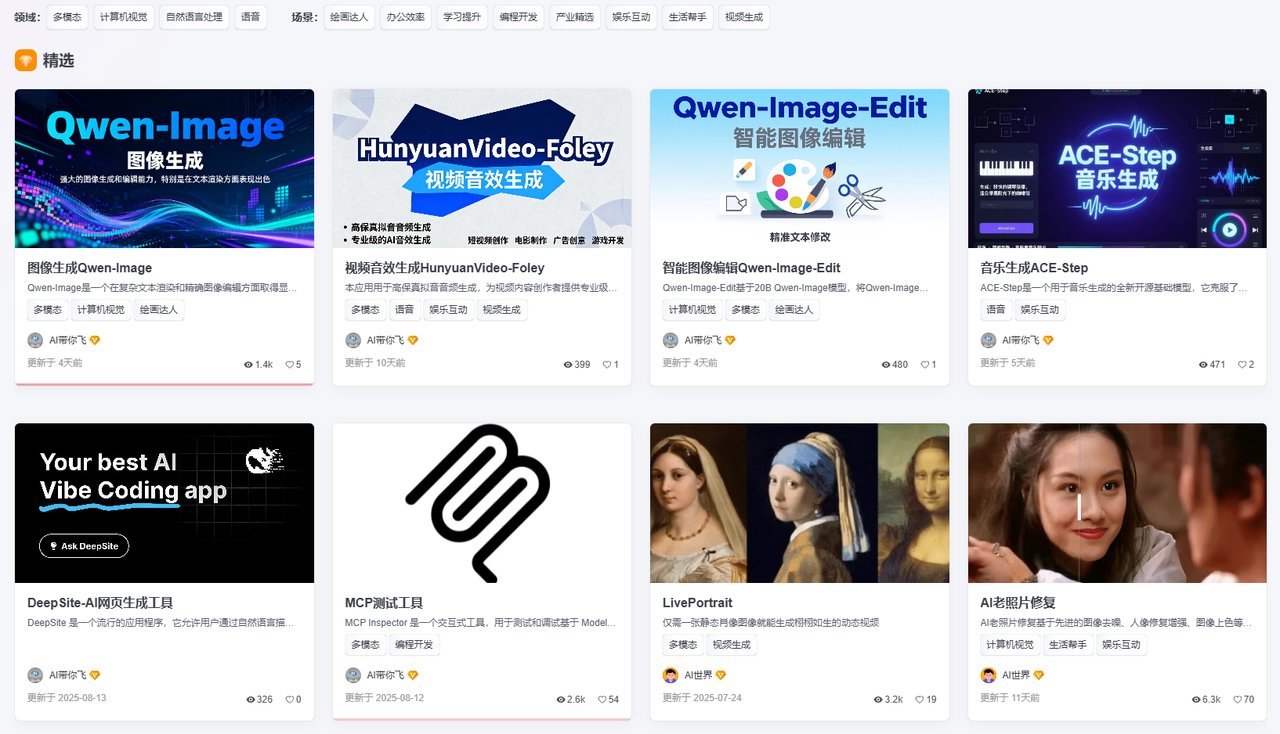The image size is (1280, 734).
Task: Click 绘画达人 tag on 图像生成Qwen-Image card
Action: [x=159, y=310]
